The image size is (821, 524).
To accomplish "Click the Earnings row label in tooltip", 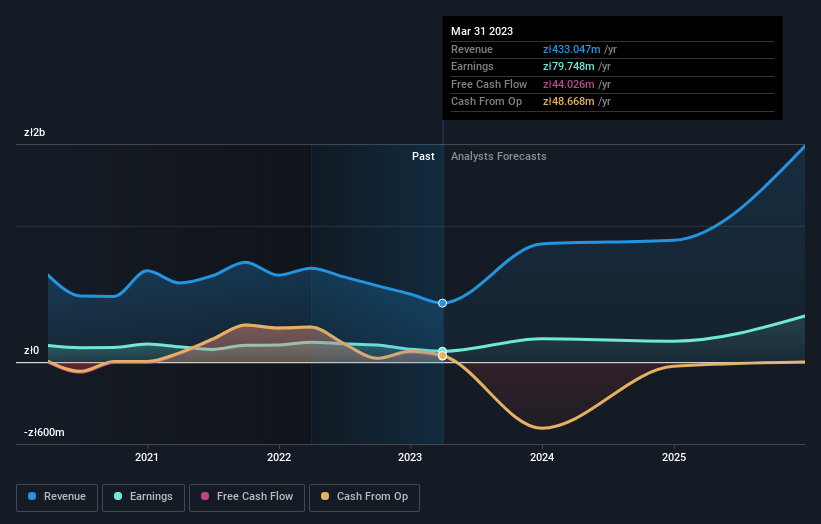I will click(472, 66).
